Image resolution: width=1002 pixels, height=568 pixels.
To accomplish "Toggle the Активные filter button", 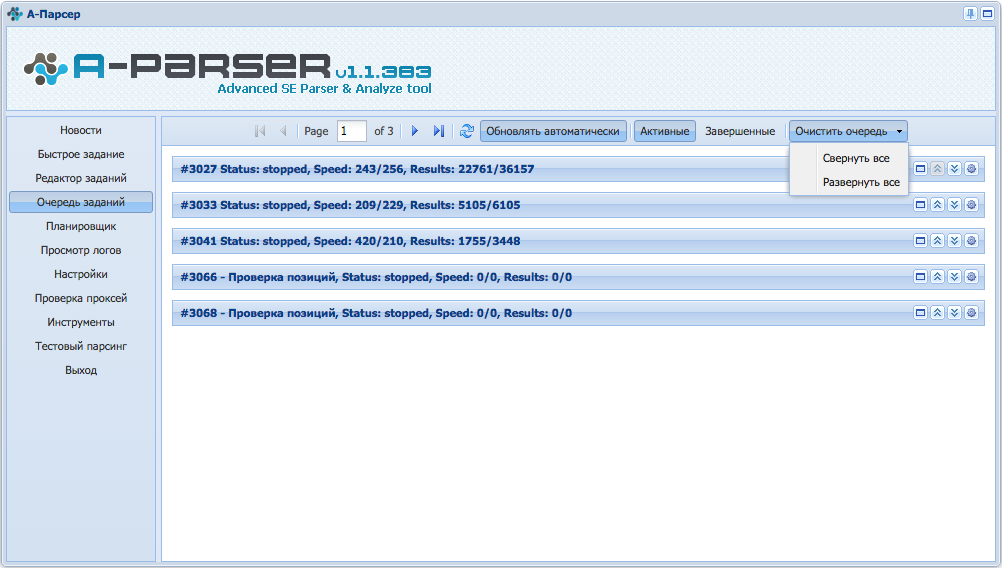I will [x=665, y=131].
